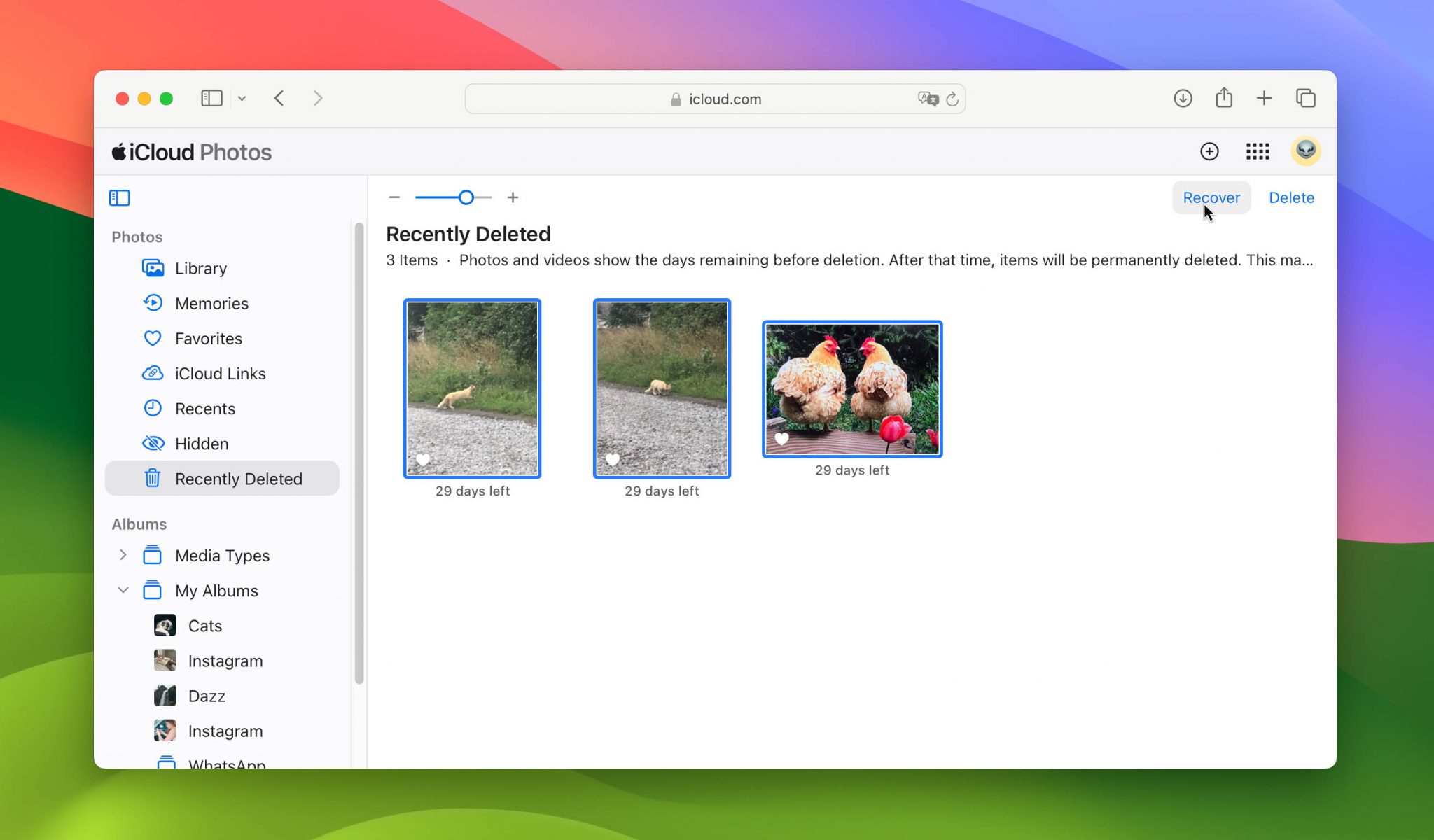
Task: Click the add new photos plus icon
Action: (x=1210, y=151)
